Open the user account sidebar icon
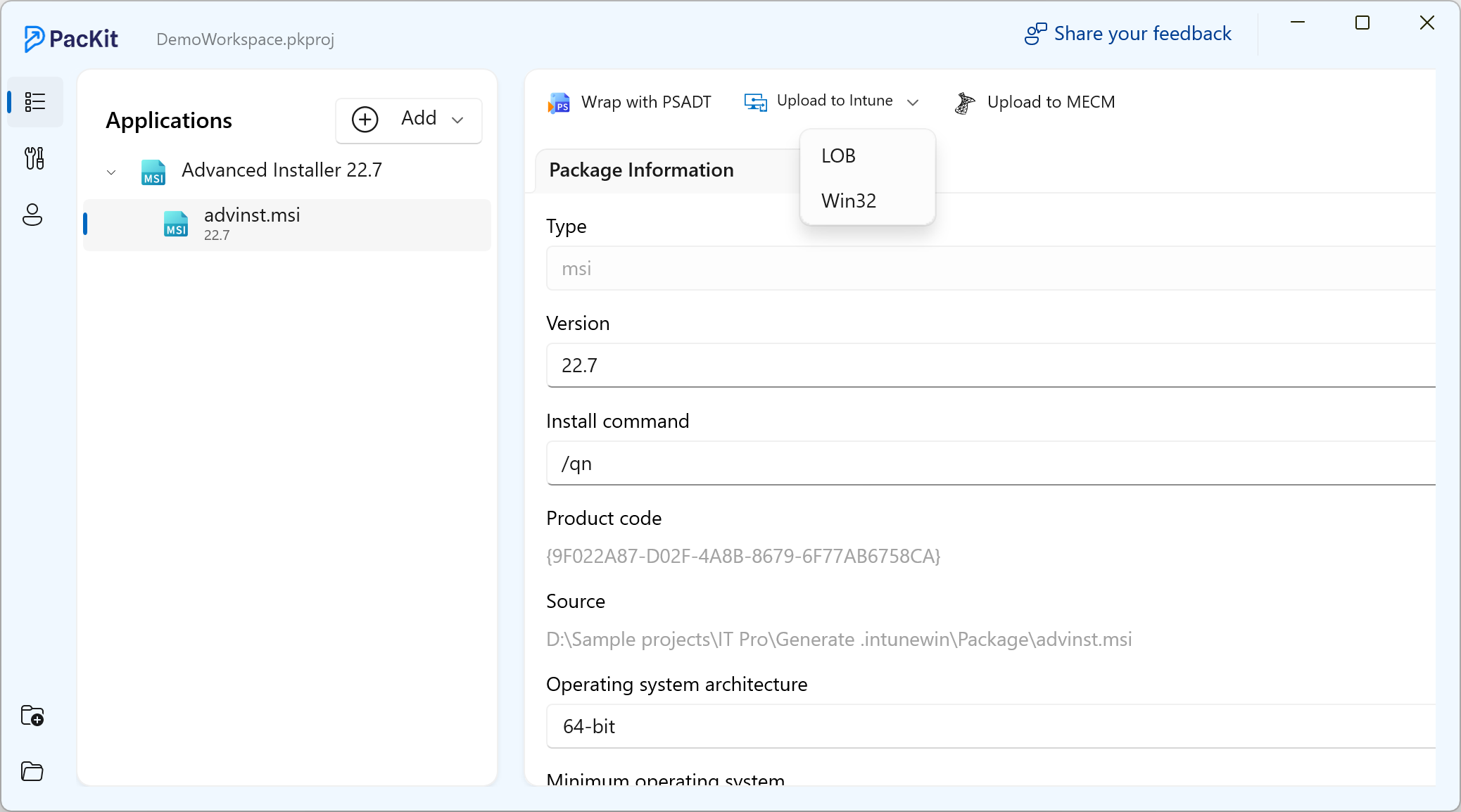 (32, 215)
